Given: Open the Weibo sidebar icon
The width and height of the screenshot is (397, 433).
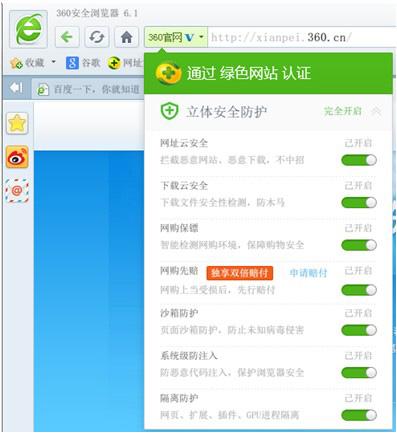Looking at the screenshot, I should 17,157.
